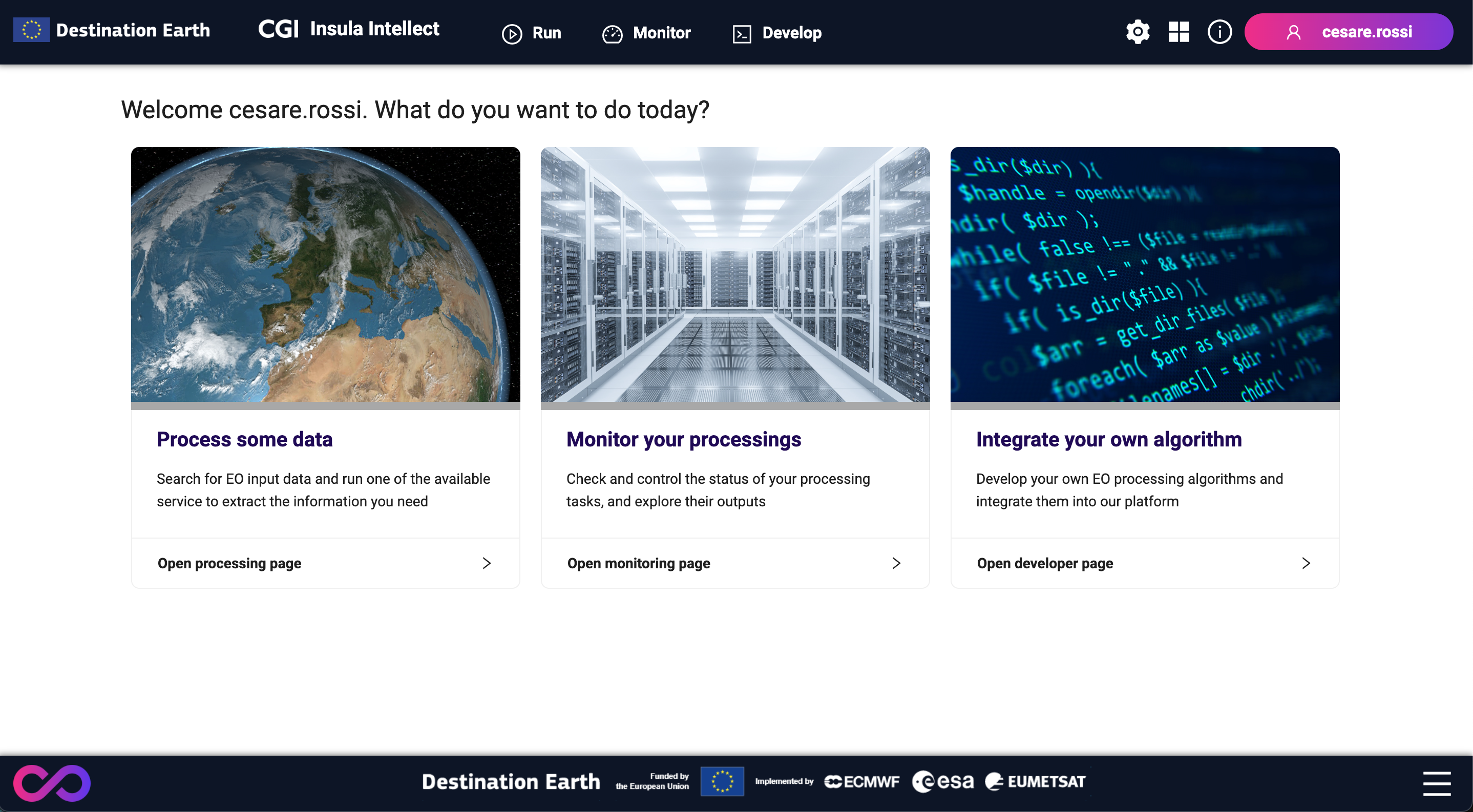The height and width of the screenshot is (812, 1473).
Task: Click the Develop terminal icon
Action: (742, 34)
